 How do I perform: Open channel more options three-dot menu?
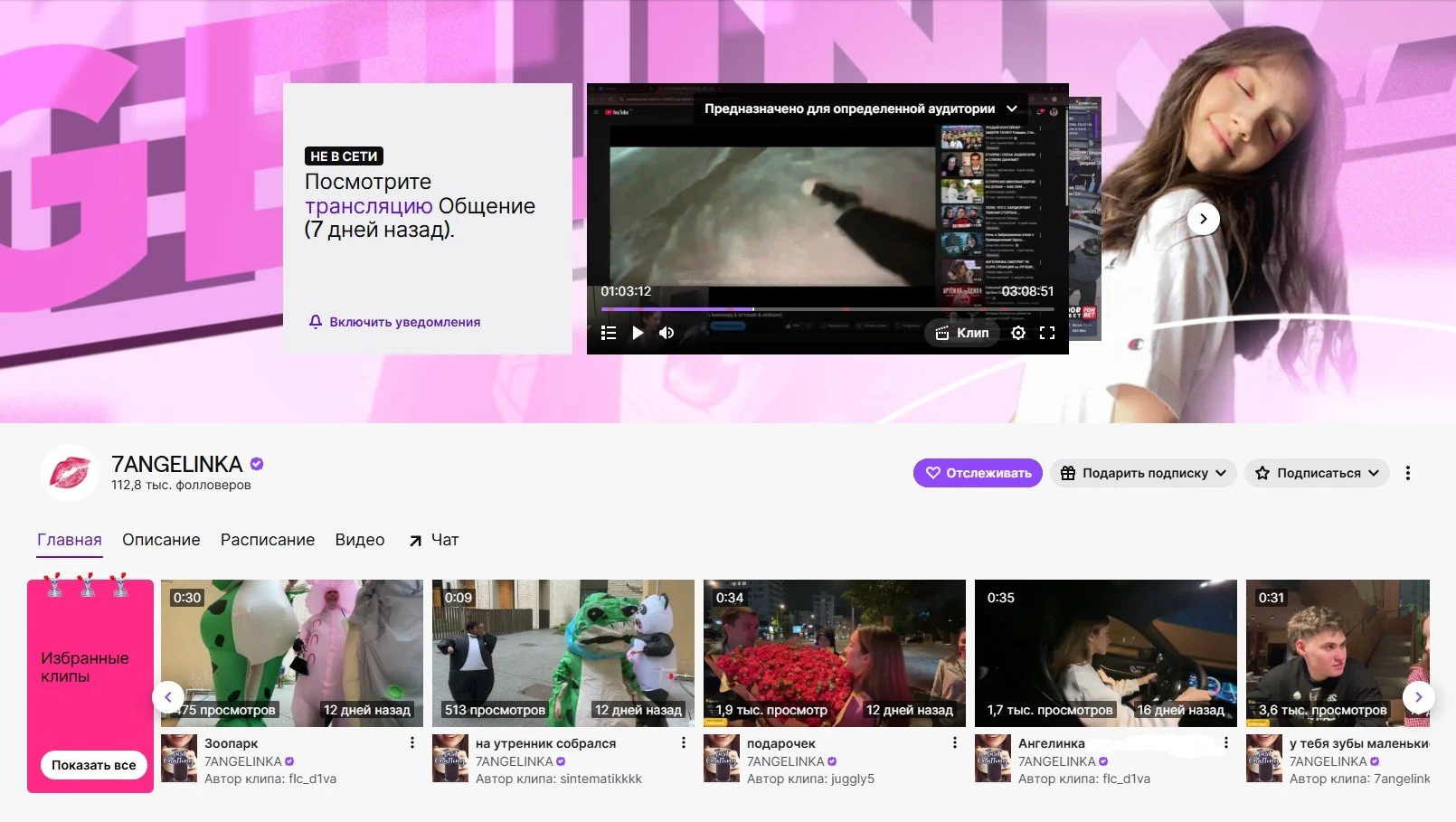pos(1407,473)
